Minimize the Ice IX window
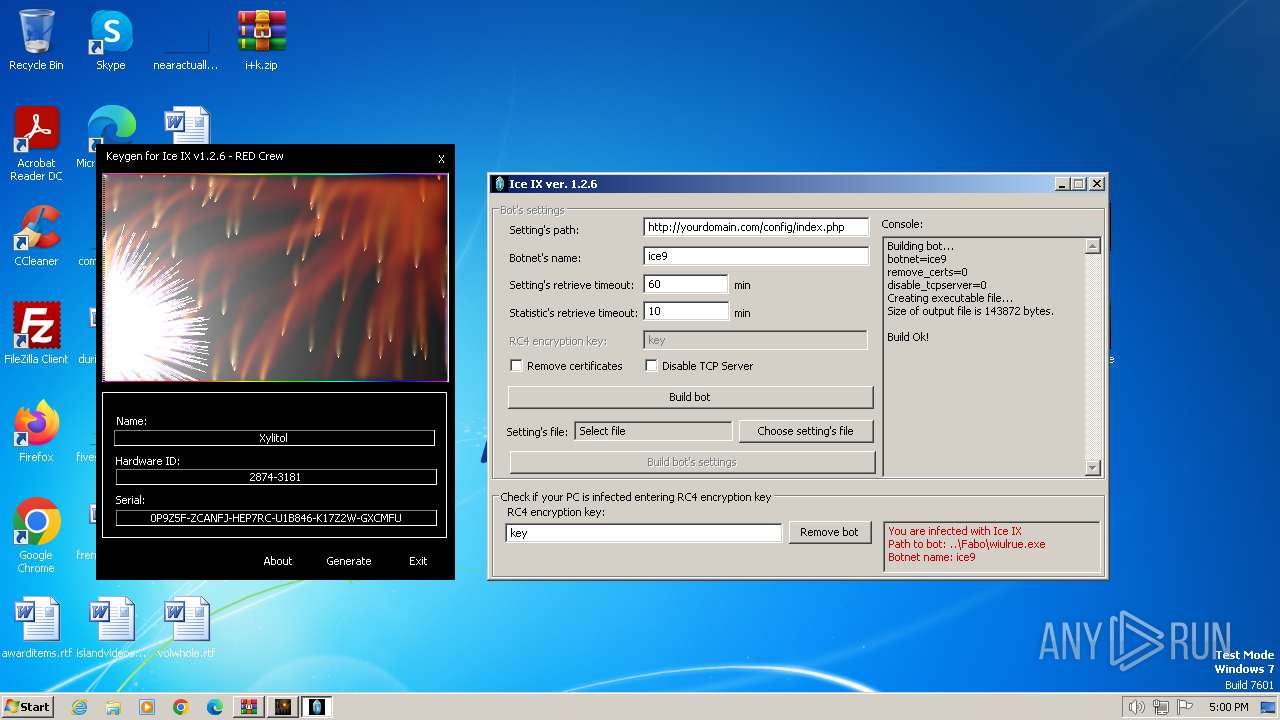1280x720 pixels. 1062,184
